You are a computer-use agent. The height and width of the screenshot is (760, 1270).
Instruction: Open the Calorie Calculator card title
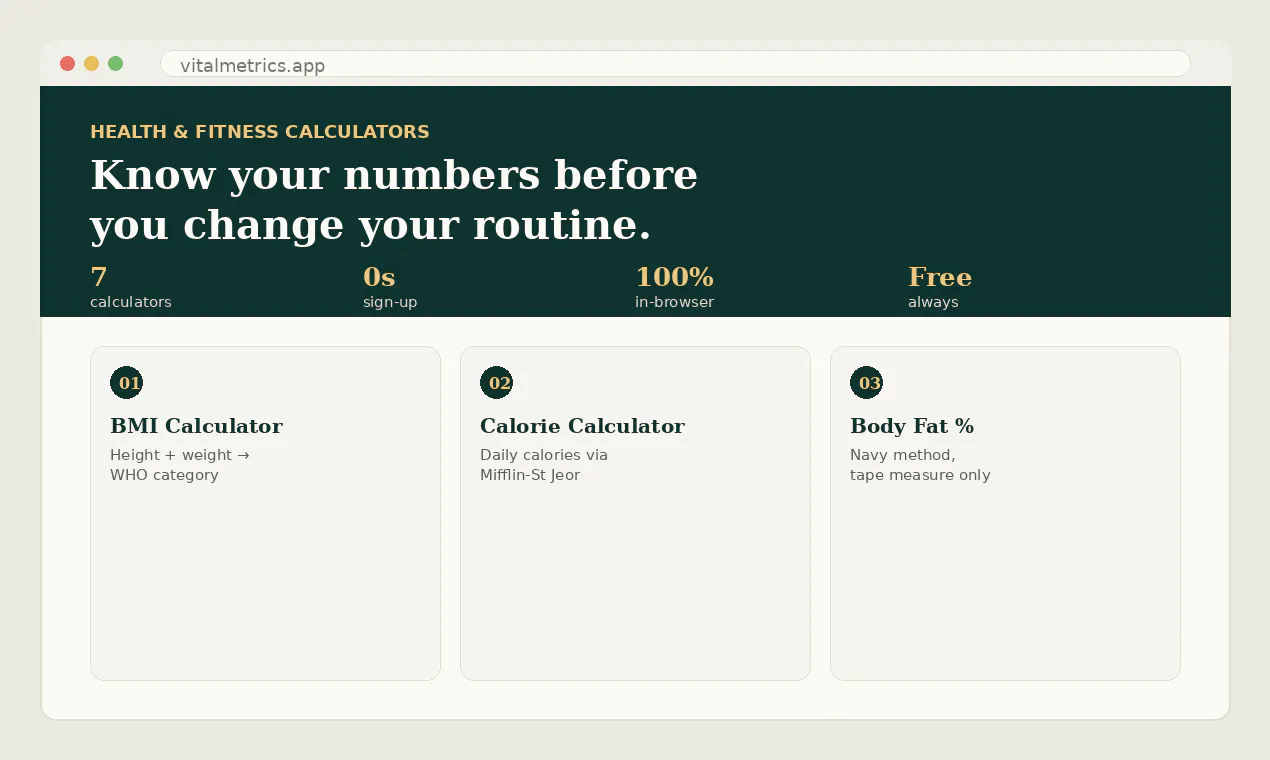point(582,426)
